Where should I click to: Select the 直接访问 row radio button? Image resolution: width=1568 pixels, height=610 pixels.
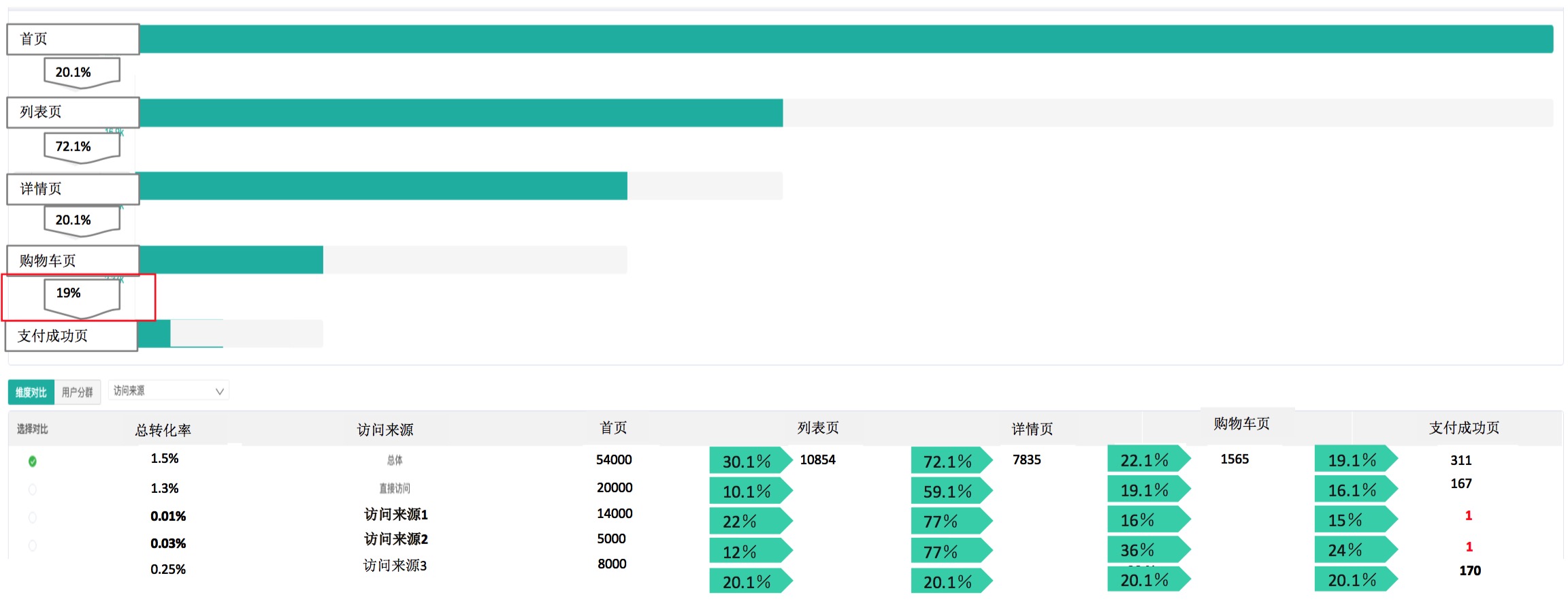32,489
